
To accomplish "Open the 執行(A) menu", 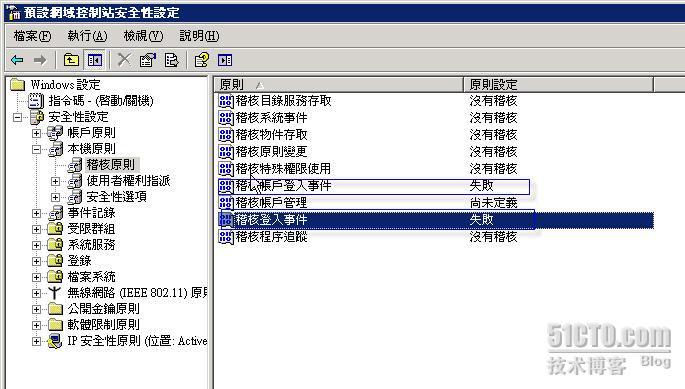I will (87, 36).
